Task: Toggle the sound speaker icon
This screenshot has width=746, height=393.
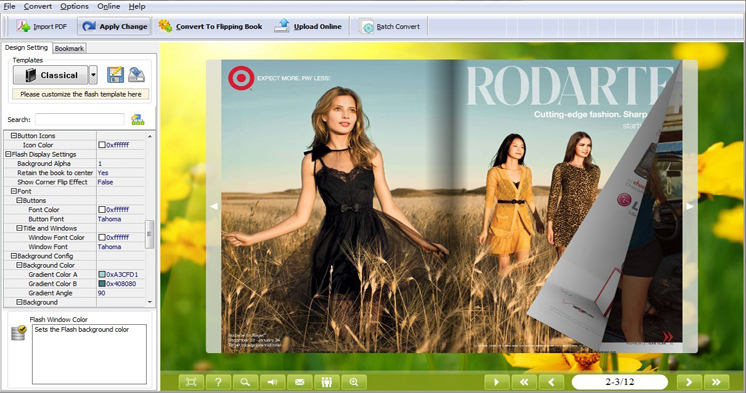Action: pyautogui.click(x=273, y=382)
